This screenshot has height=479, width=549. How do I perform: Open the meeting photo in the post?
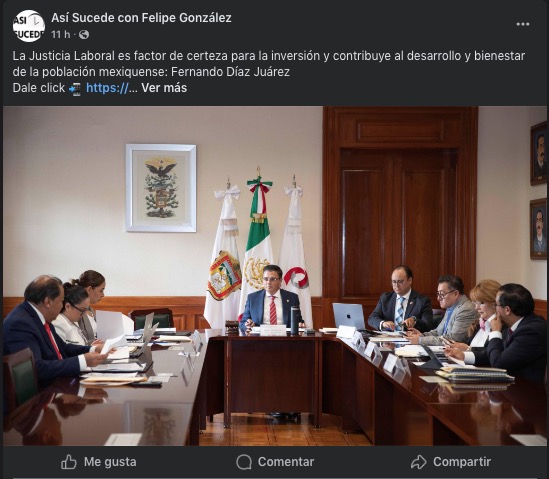[x=274, y=276]
